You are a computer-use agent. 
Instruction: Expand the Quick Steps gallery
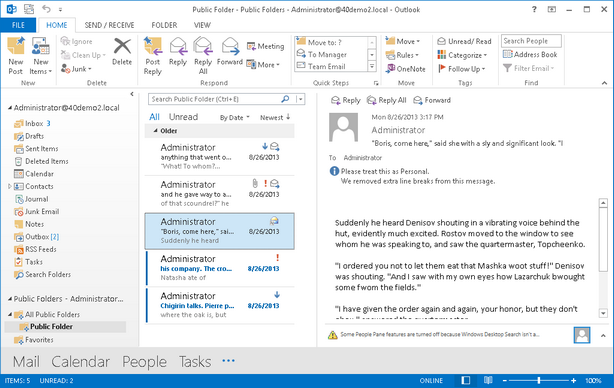click(372, 67)
